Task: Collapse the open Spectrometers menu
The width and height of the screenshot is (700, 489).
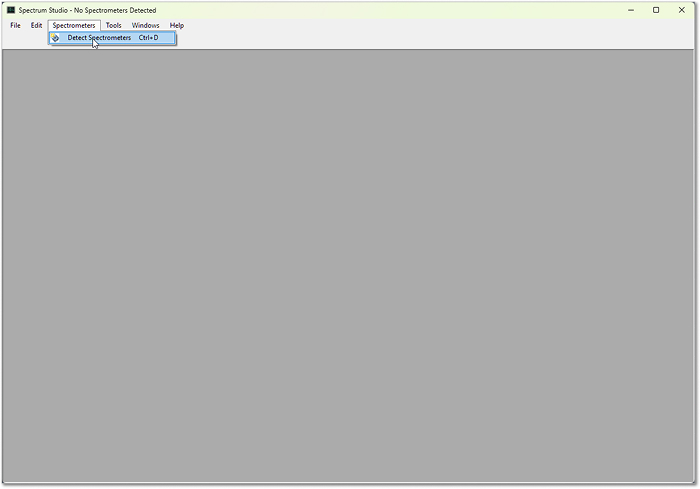Action: point(74,25)
